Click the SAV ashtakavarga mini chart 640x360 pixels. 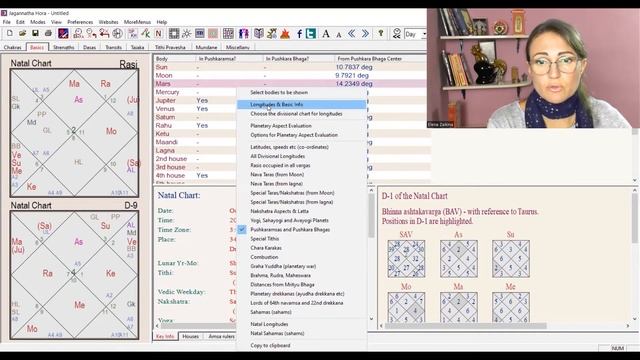406,259
